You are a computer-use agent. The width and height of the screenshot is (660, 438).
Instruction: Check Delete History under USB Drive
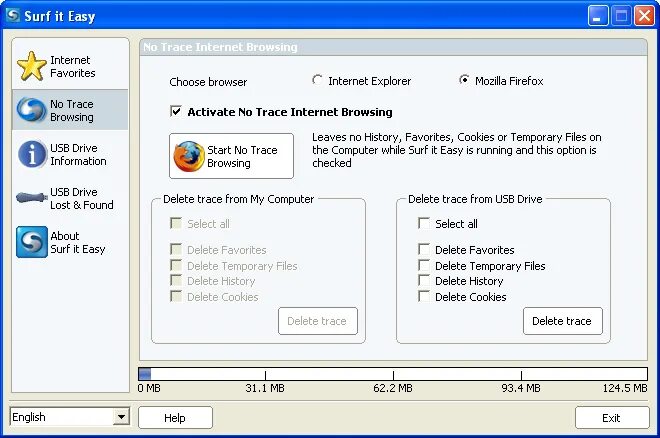click(424, 280)
